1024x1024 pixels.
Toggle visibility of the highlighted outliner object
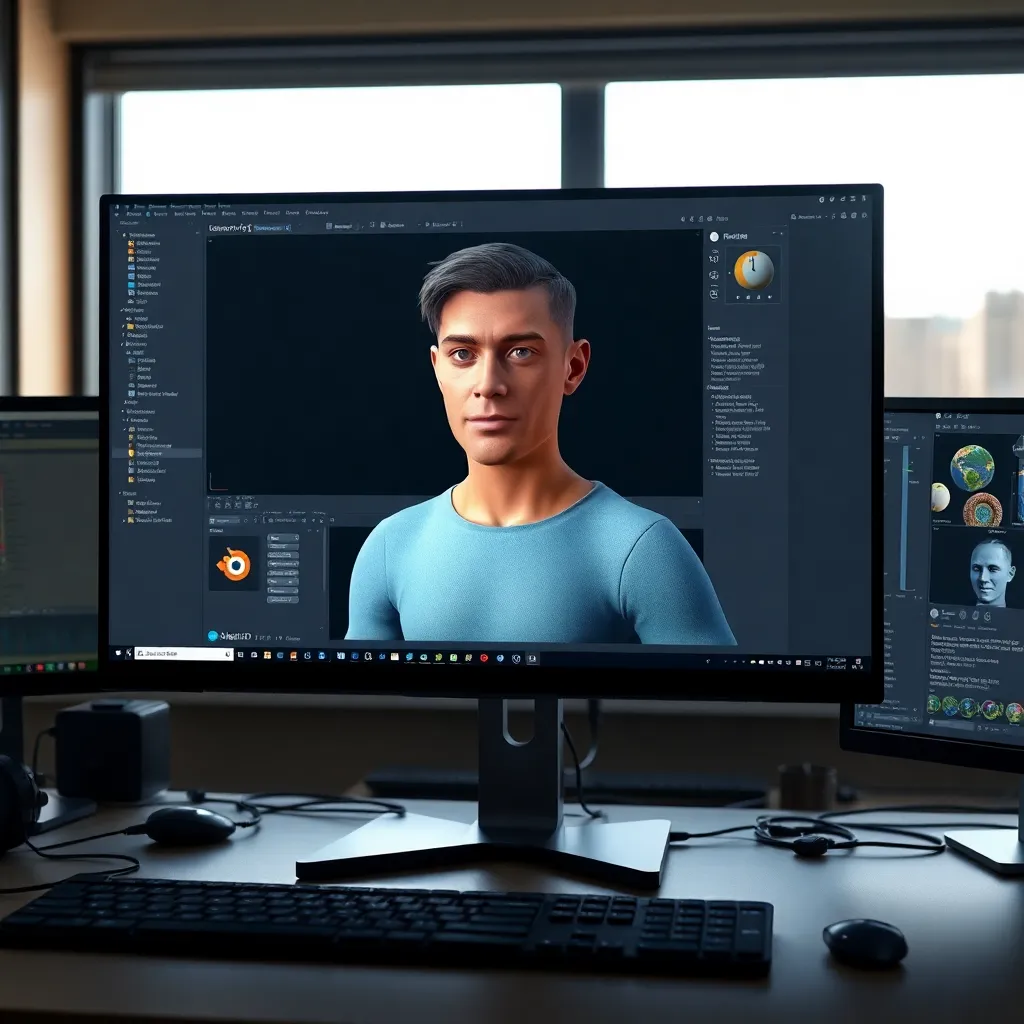(x=195, y=452)
